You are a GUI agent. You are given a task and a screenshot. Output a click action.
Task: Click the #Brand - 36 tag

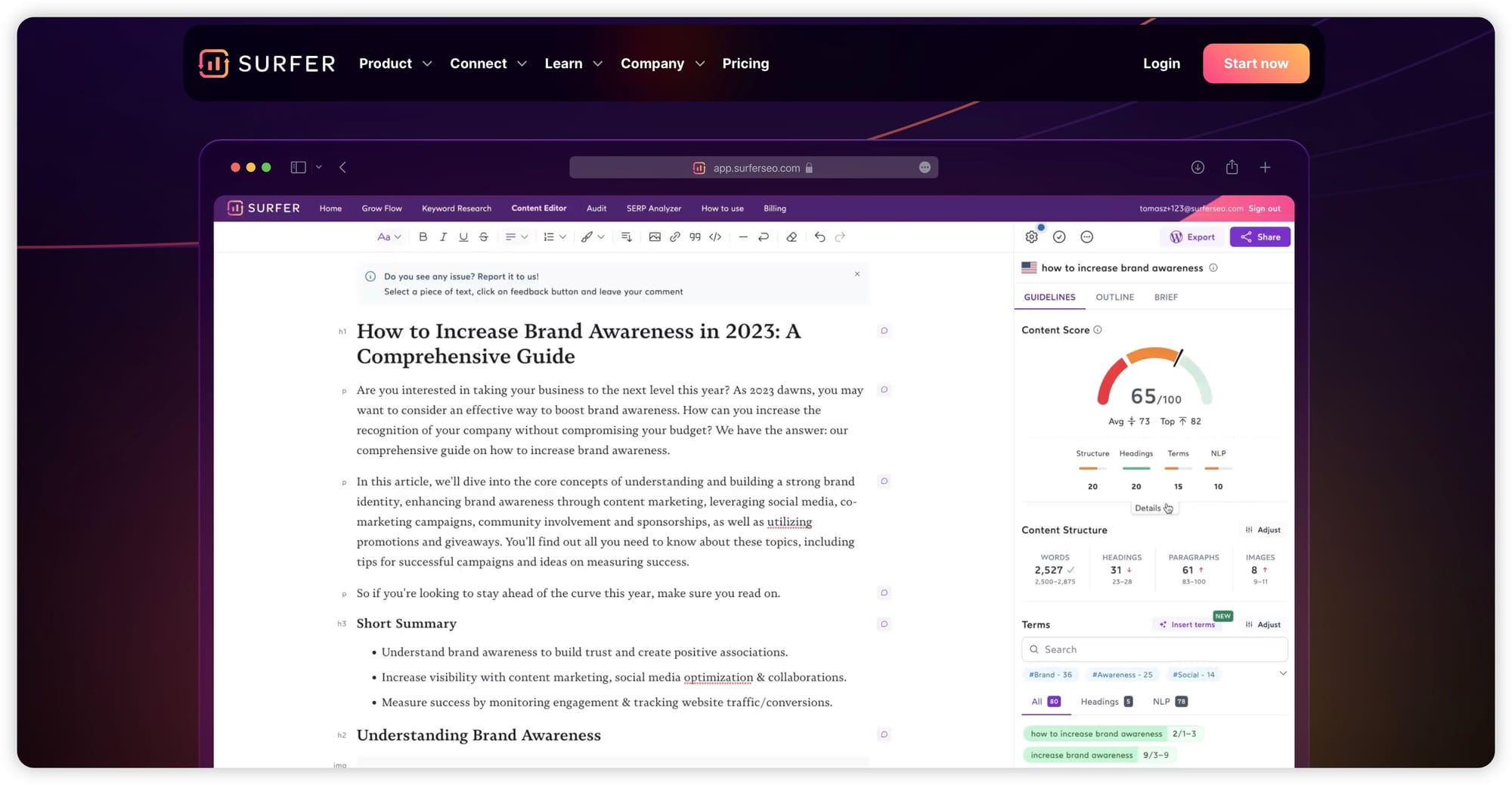[1050, 675]
